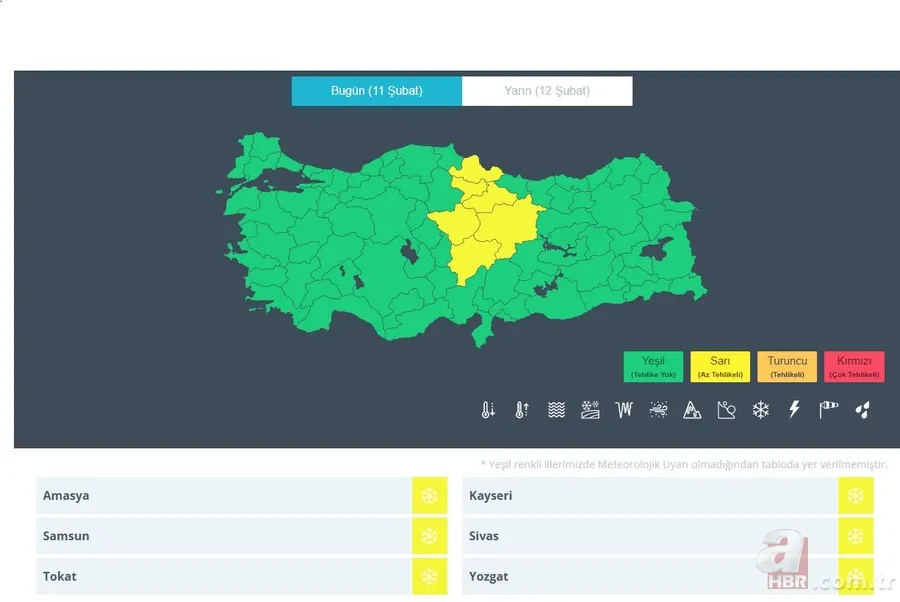Select the thunderstorm lightning icon
Screen dimensions: 900x602
click(794, 409)
